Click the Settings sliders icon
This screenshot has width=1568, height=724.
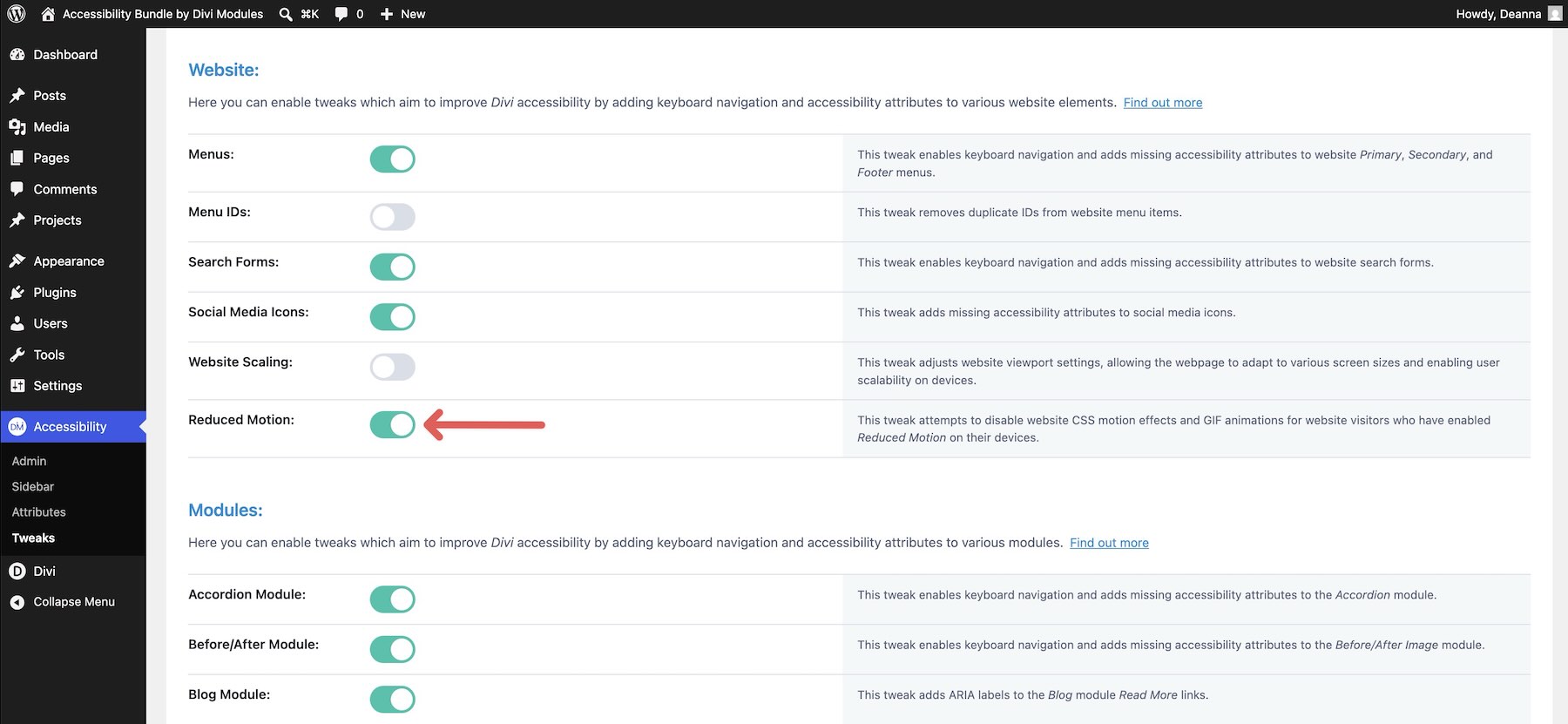[17, 386]
